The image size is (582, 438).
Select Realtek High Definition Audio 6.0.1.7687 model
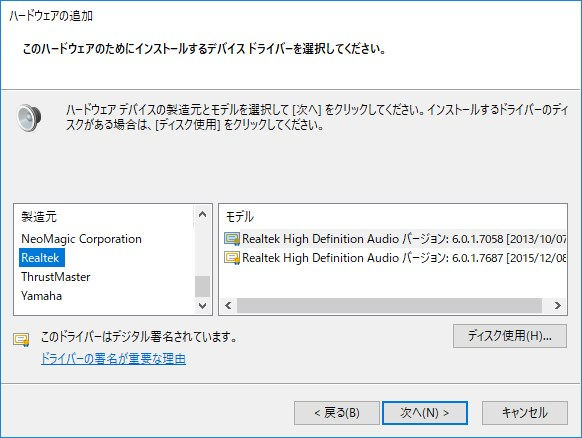pyautogui.click(x=394, y=258)
